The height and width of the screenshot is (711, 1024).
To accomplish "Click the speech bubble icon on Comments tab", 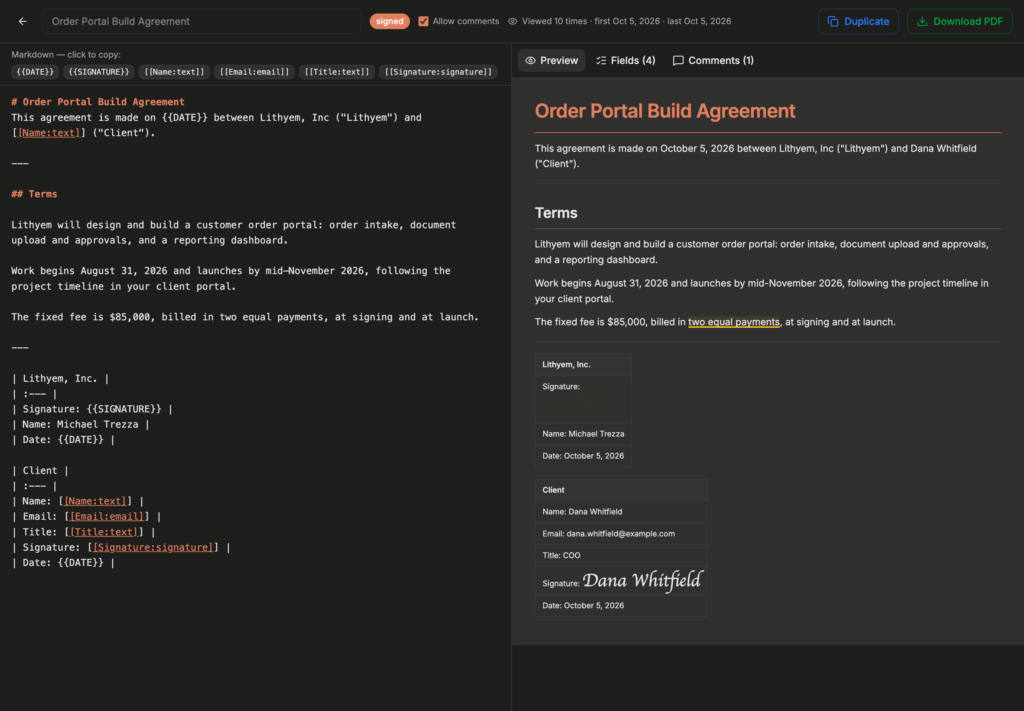I will (x=679, y=61).
